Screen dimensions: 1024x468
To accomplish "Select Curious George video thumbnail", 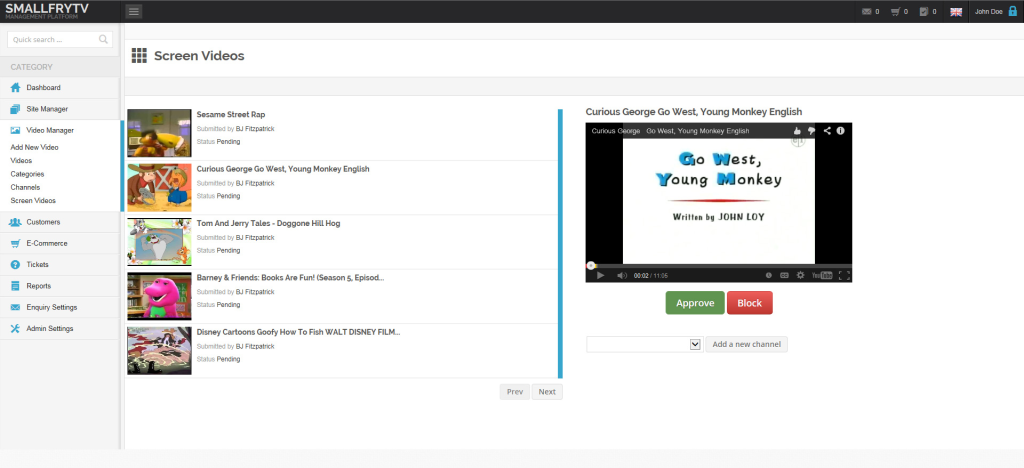I will [x=159, y=187].
